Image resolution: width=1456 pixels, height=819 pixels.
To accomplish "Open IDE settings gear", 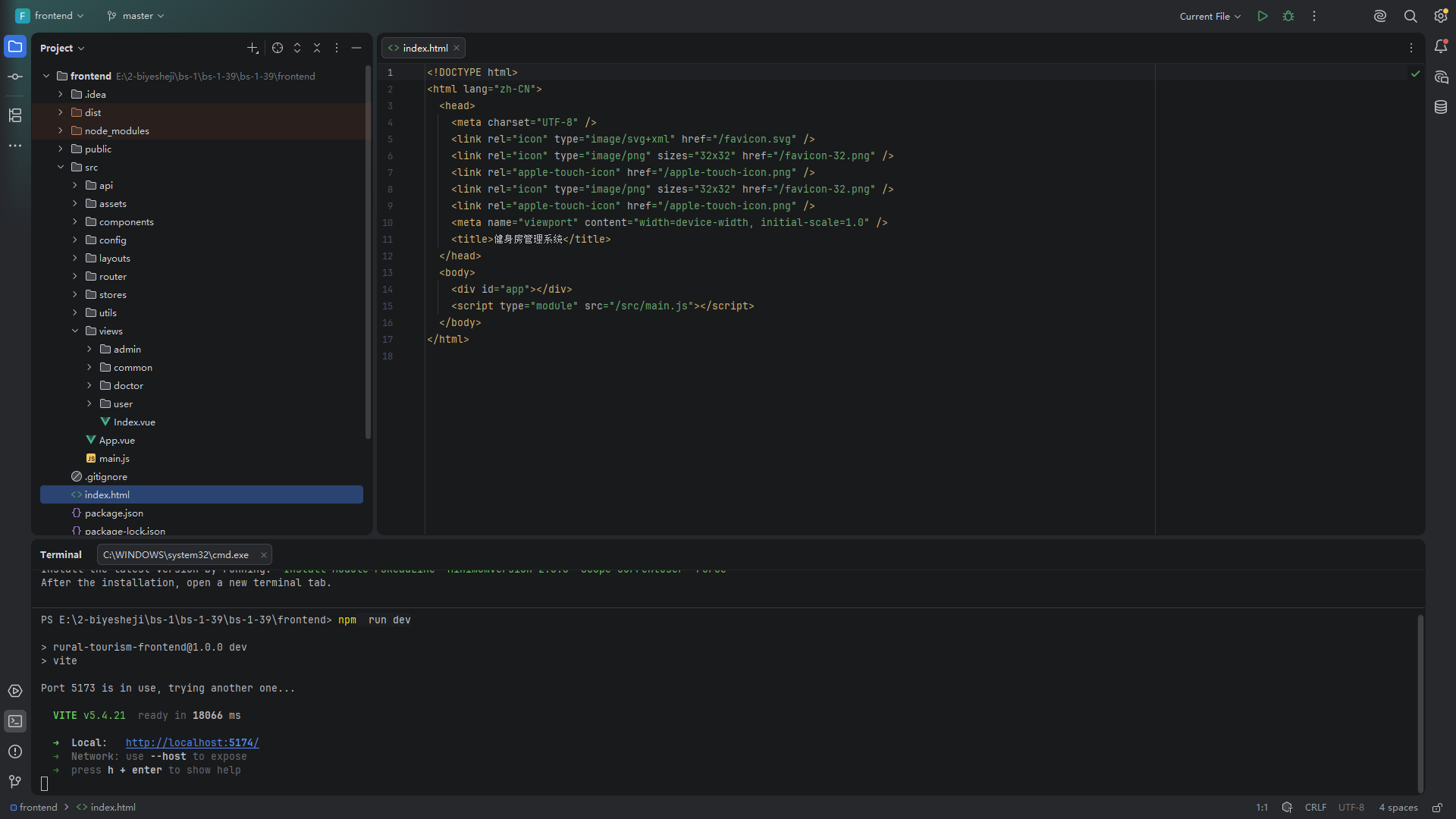I will pyautogui.click(x=1441, y=16).
